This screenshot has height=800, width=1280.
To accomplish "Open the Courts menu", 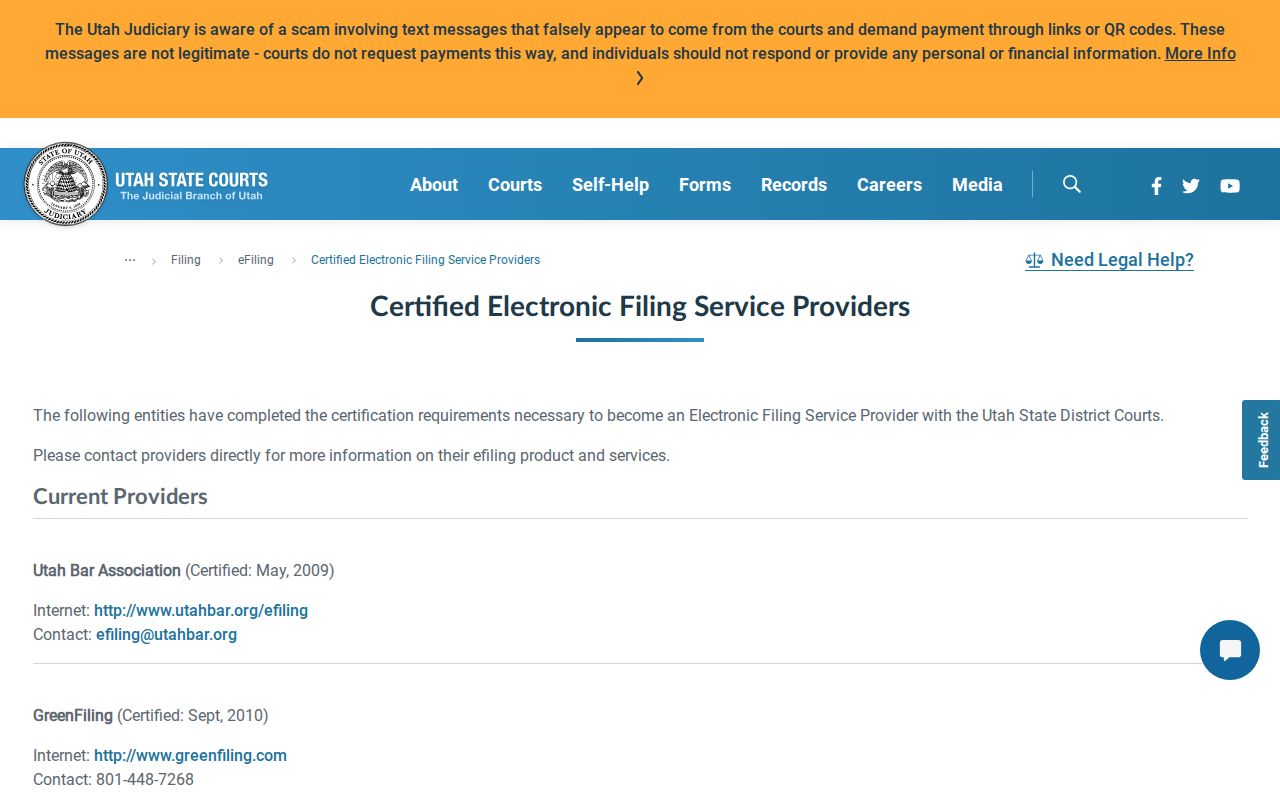I will click(515, 184).
